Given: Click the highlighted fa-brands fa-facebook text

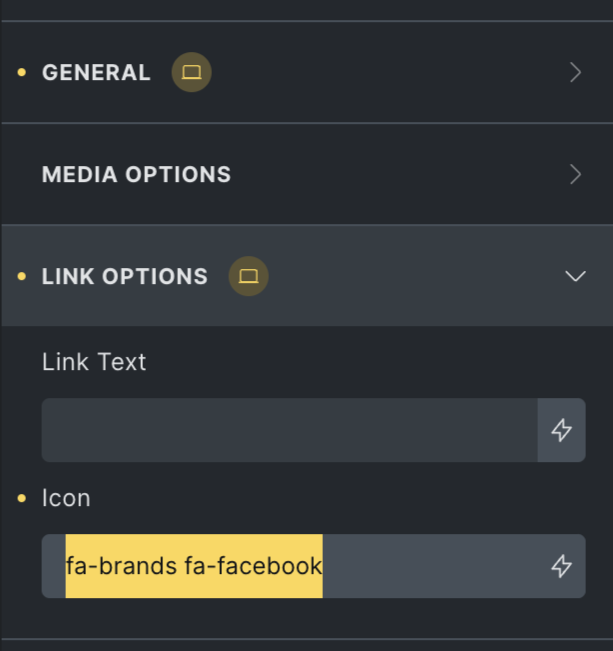Looking at the screenshot, I should tap(194, 566).
